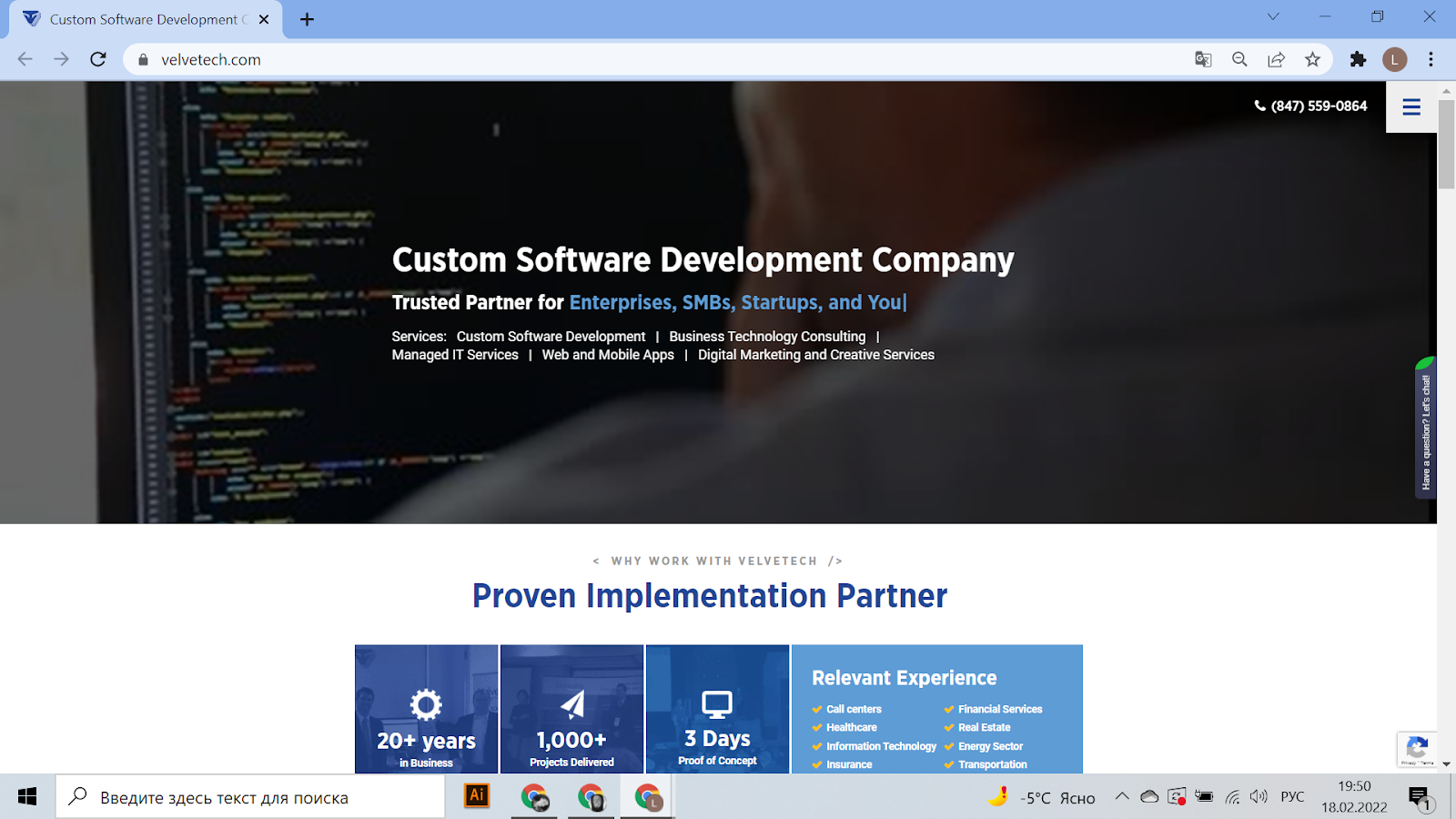The height and width of the screenshot is (819, 1456).
Task: Click the Custom Software Development Company headline
Action: [x=703, y=260]
